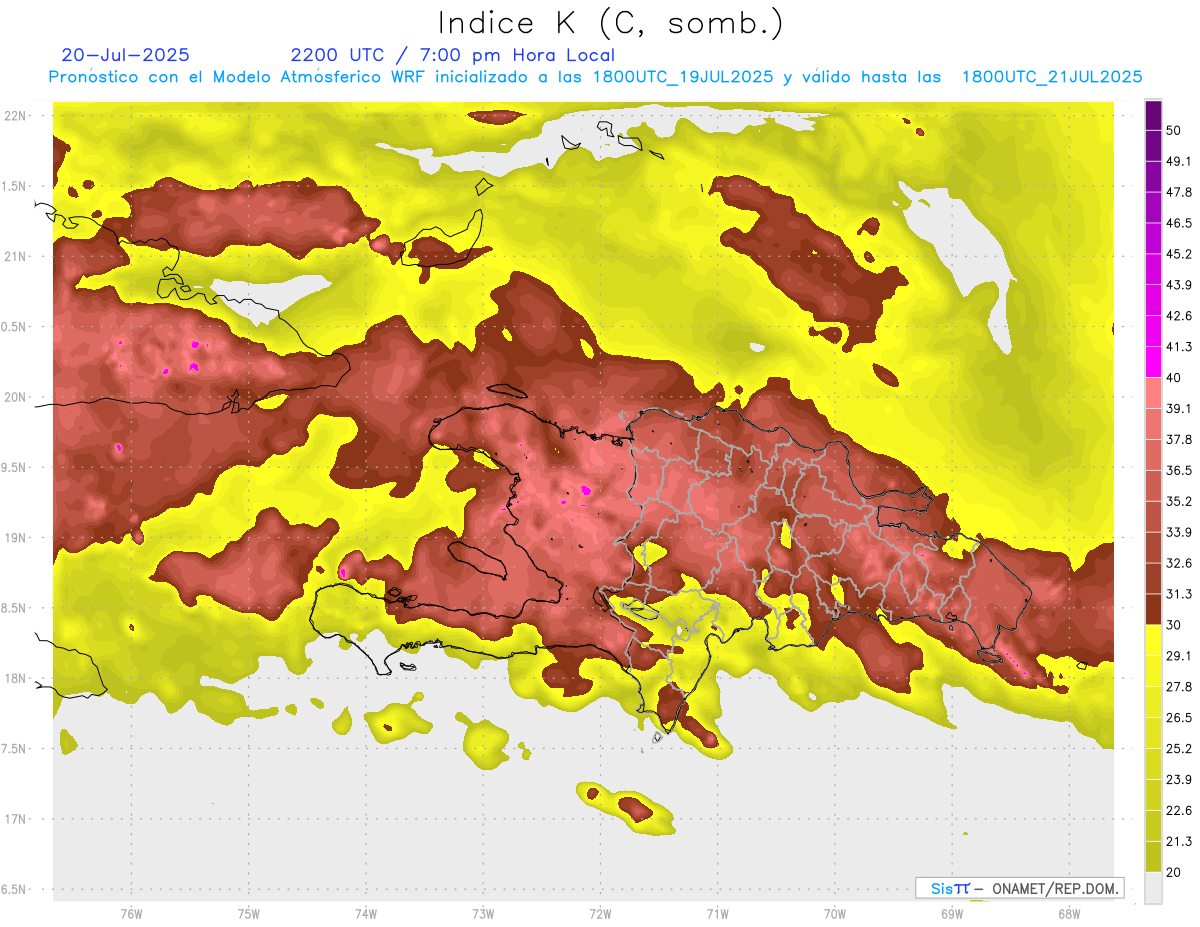Pick the bright yellow swatch between 29.1 and 30
Image resolution: width=1200 pixels, height=927 pixels.
point(1153,640)
